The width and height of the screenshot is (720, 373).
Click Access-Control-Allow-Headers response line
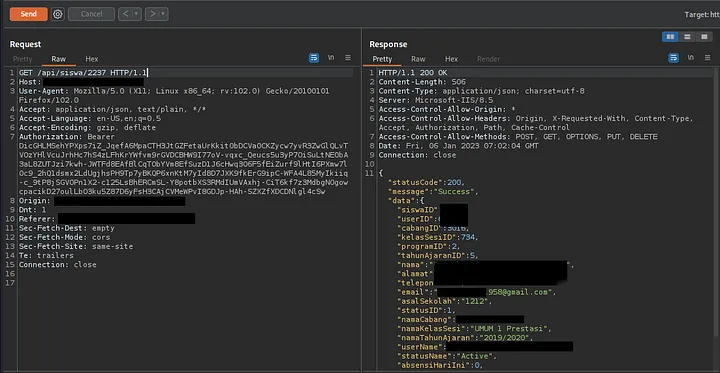coord(536,123)
